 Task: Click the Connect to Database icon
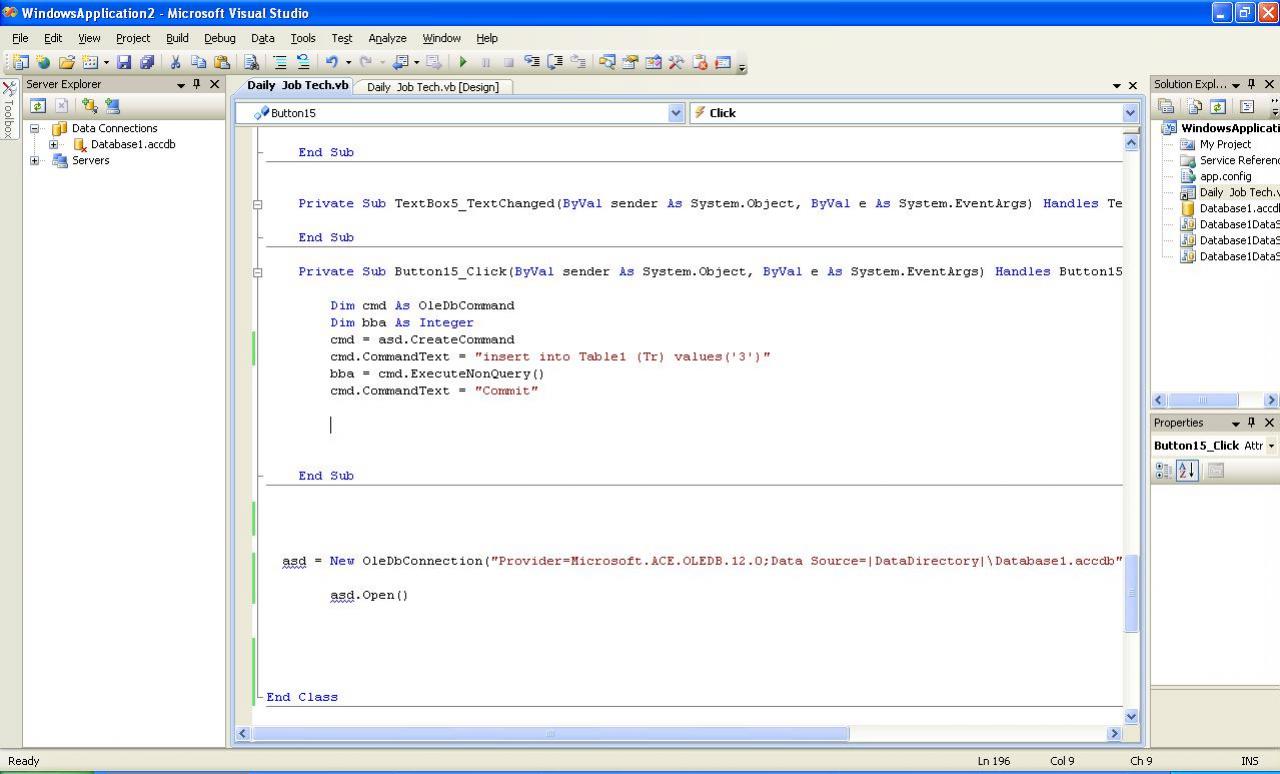coord(90,106)
